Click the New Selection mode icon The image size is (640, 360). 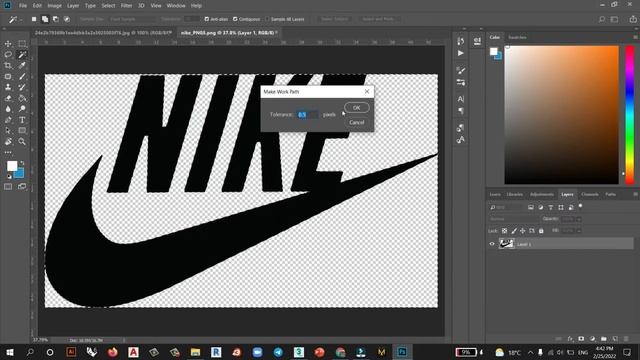click(34, 19)
